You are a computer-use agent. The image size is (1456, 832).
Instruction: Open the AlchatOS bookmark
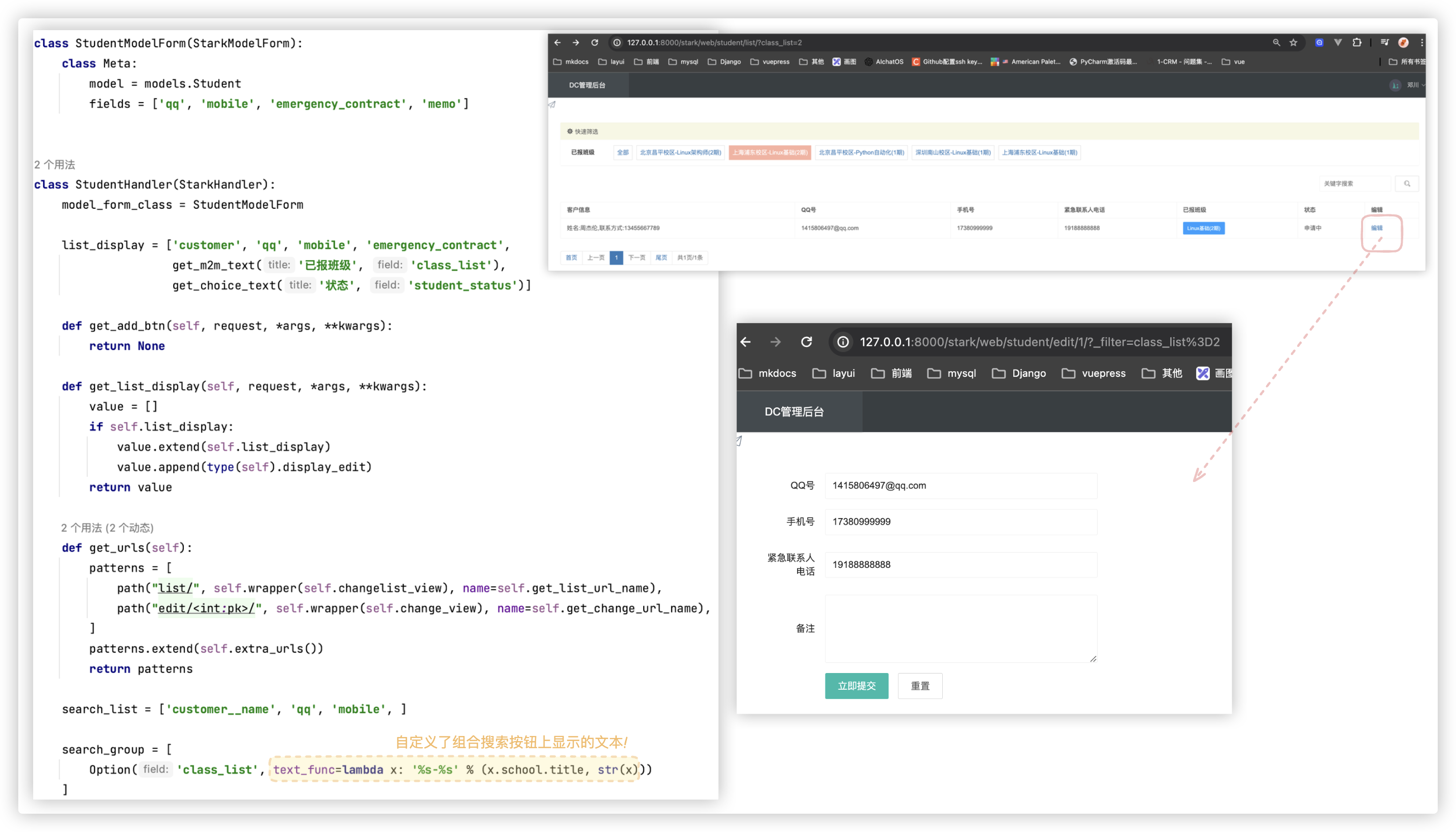click(884, 62)
